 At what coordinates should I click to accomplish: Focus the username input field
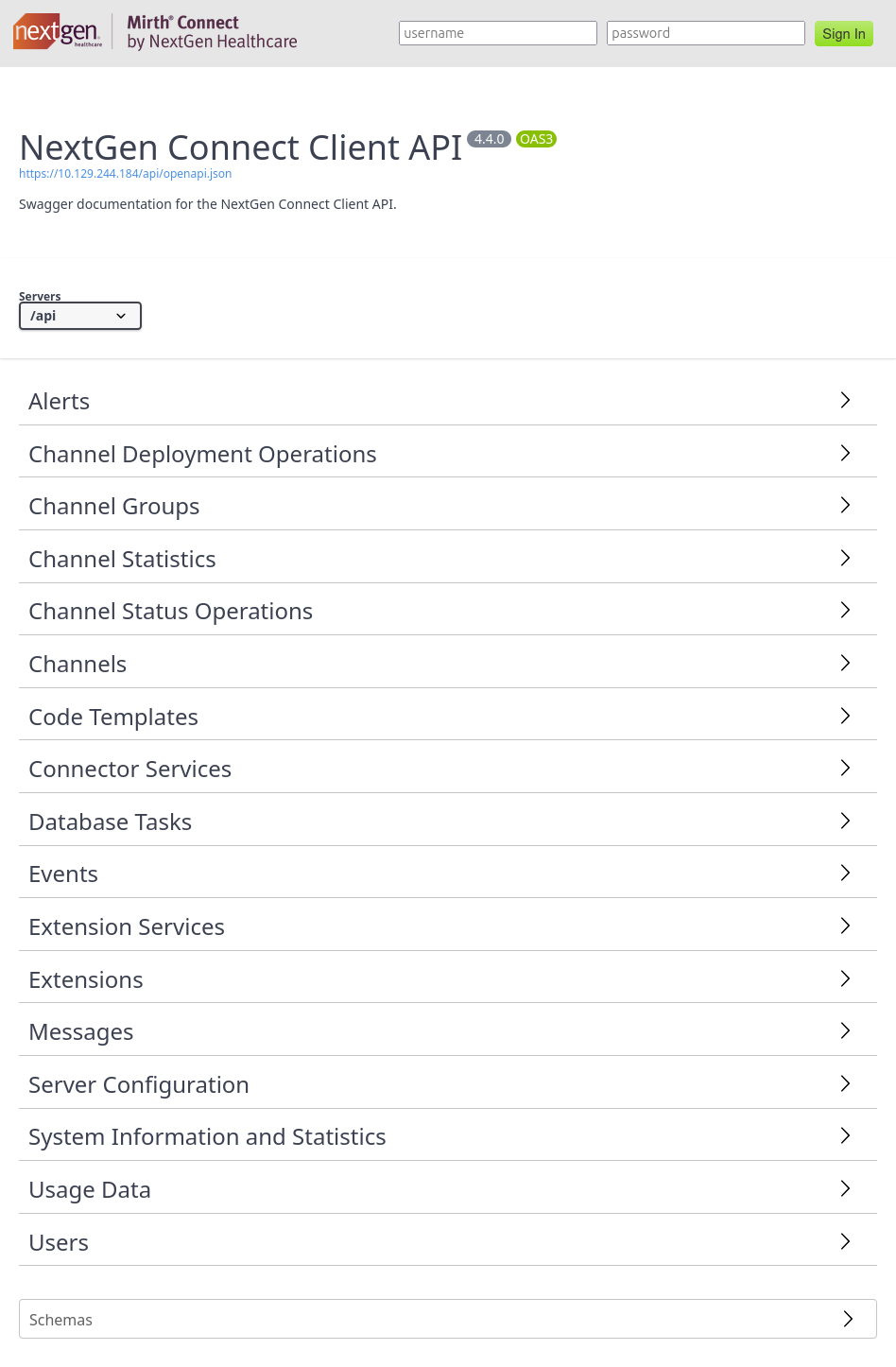pos(498,33)
